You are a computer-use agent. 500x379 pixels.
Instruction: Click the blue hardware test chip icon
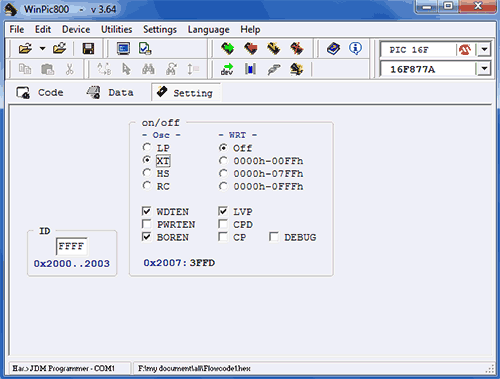[250, 69]
